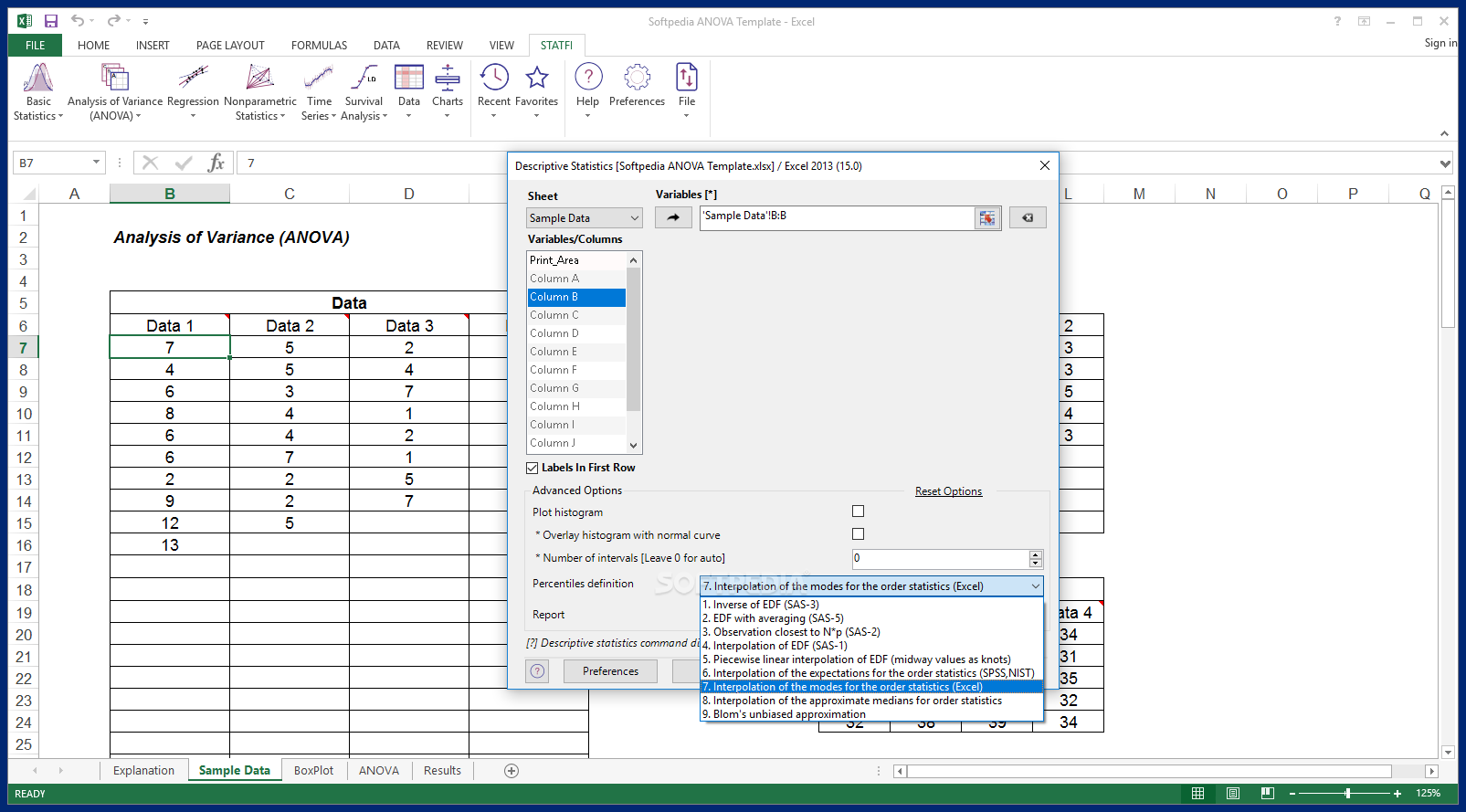Screen dimensions: 1466x812
Task: Click the Variables/Columns list scrollbar
Action: click(633, 340)
